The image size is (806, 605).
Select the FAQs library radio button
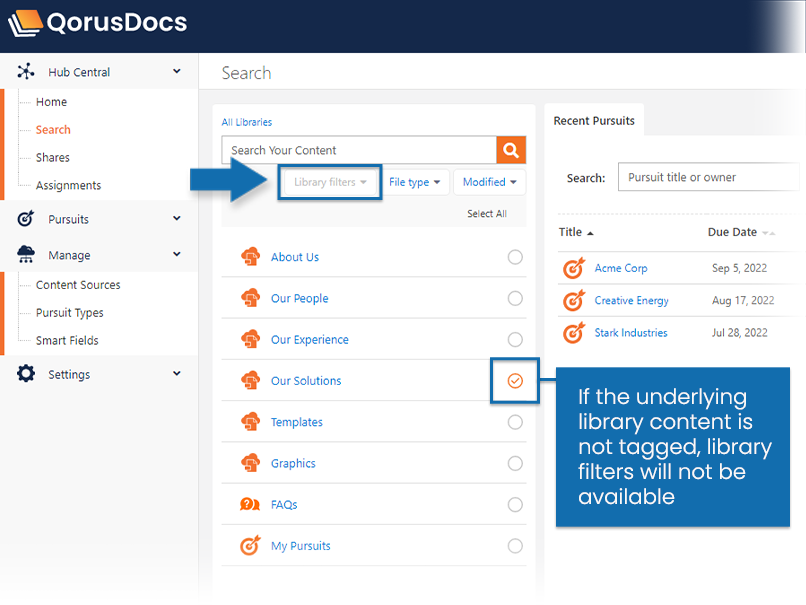coord(515,504)
